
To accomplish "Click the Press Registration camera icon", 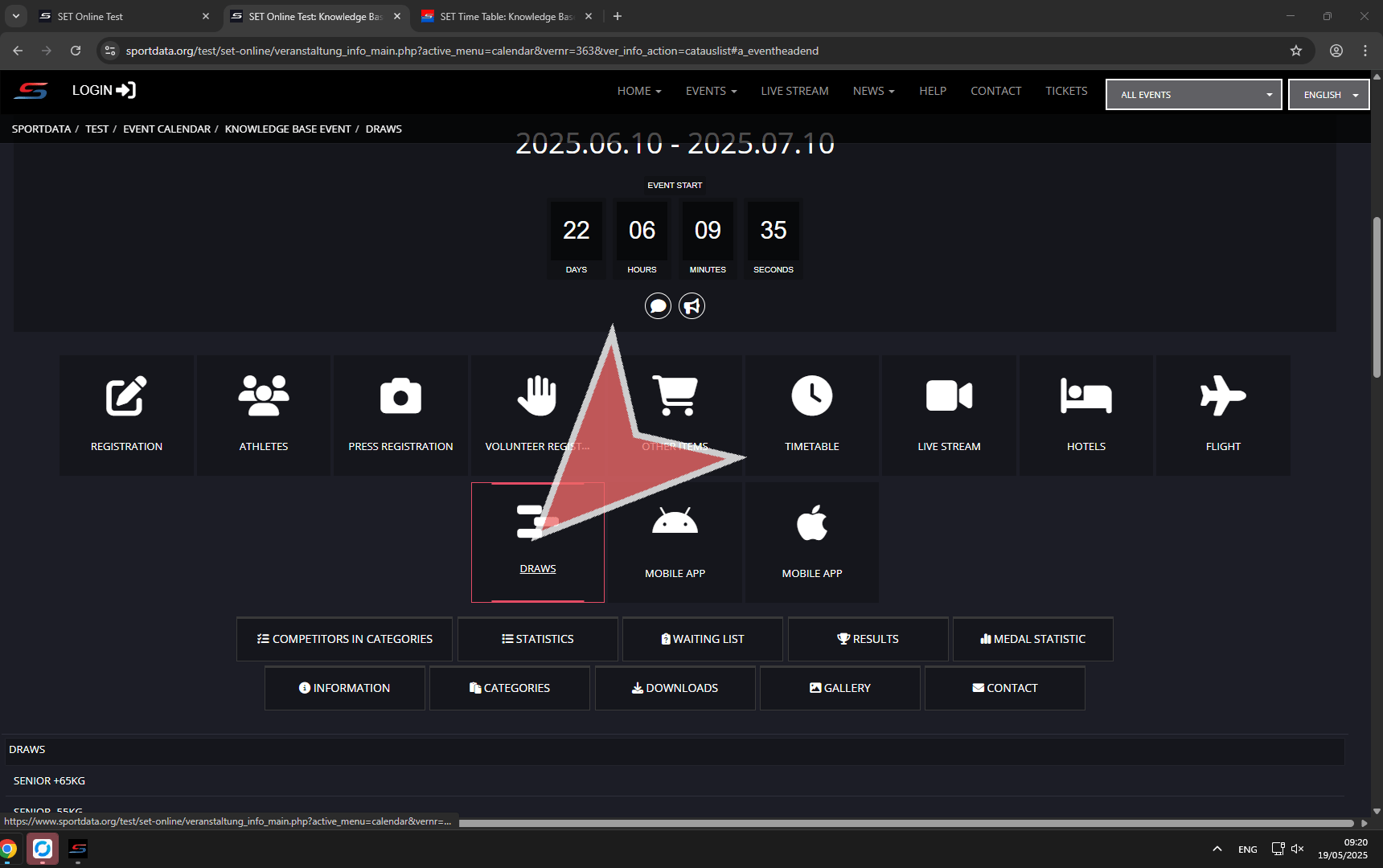I will (x=400, y=396).
